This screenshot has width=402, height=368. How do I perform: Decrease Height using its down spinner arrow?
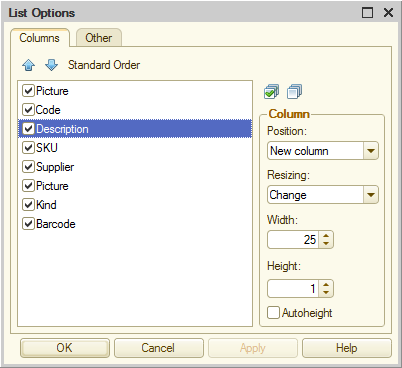pos(326,292)
